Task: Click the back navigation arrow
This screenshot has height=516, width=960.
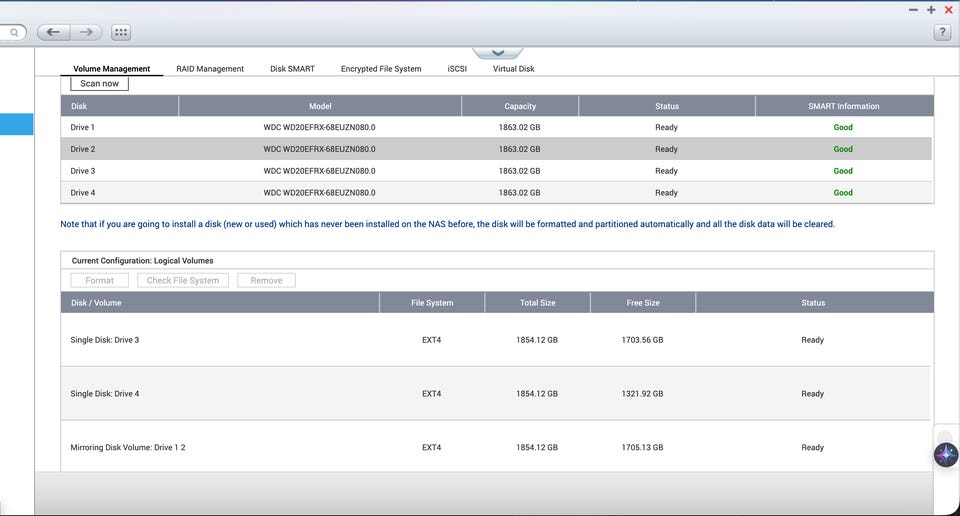Action: [x=54, y=32]
